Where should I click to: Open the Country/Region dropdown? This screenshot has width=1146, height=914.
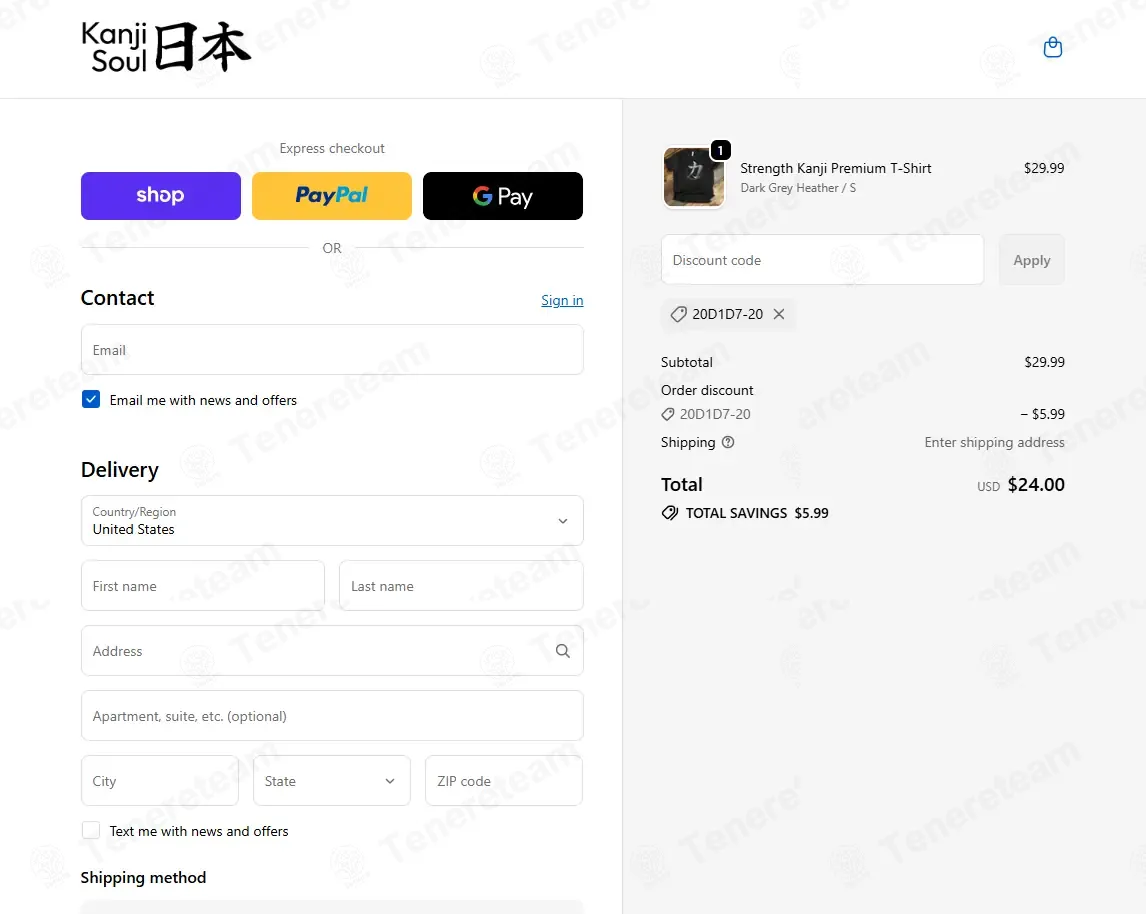pyautogui.click(x=332, y=521)
